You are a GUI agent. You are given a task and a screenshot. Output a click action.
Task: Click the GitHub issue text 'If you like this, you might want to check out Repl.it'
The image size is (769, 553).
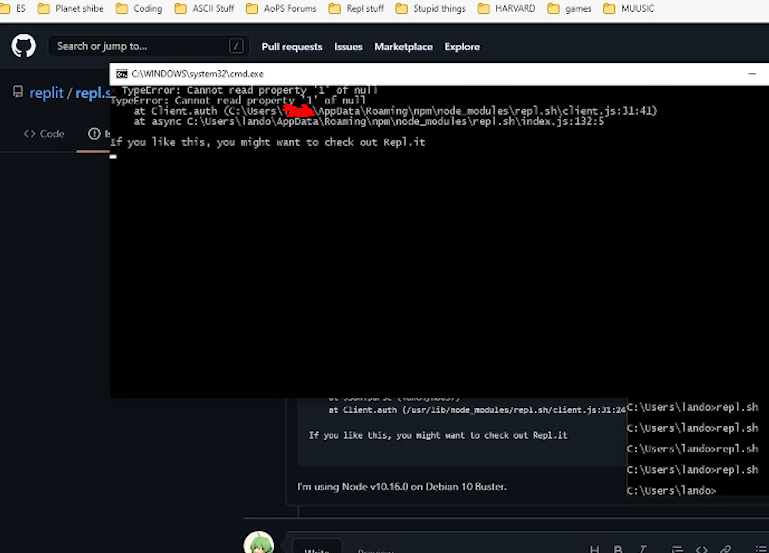[x=438, y=435]
